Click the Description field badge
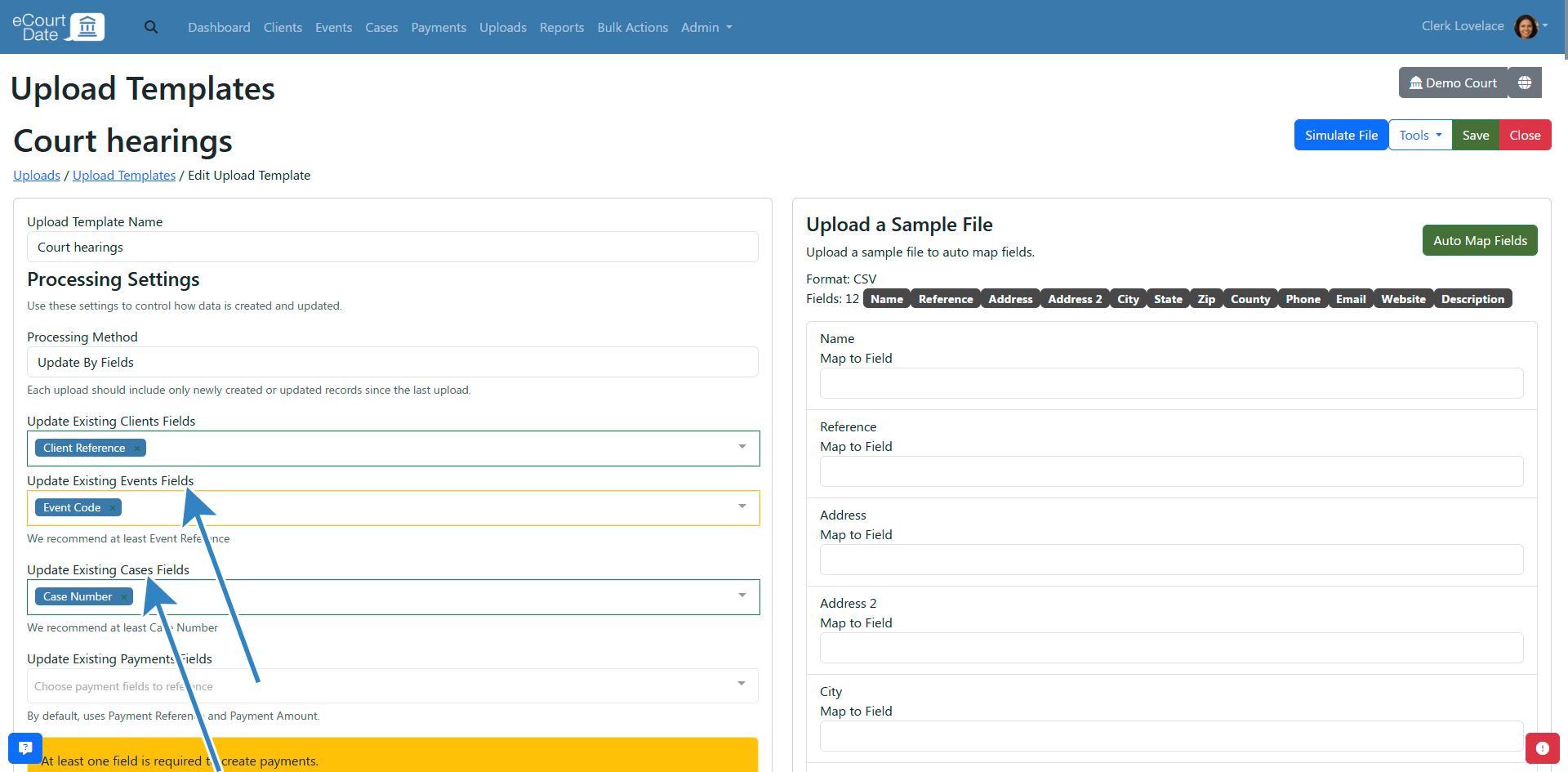 click(1472, 299)
